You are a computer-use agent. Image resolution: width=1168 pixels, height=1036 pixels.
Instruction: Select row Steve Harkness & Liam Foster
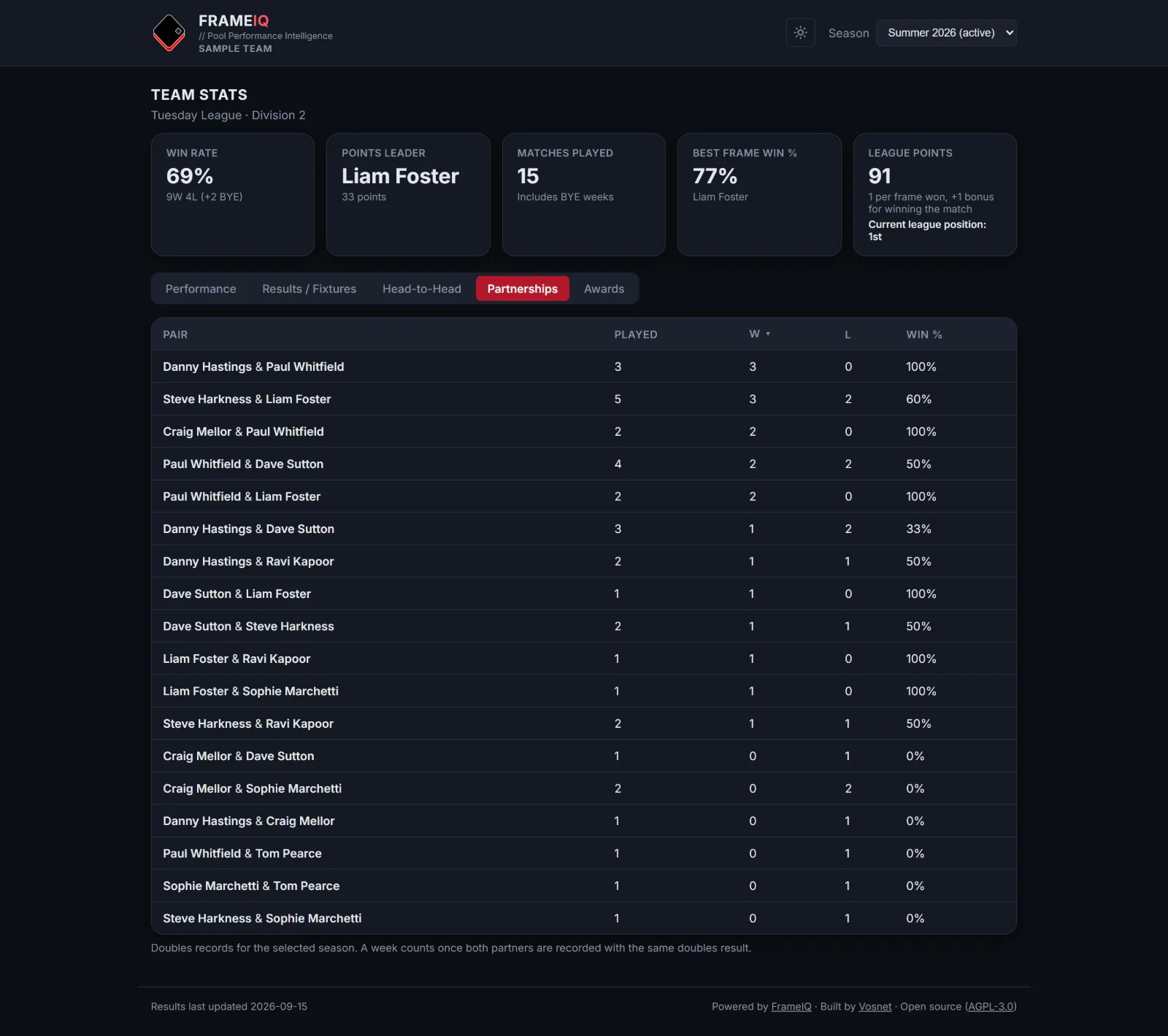click(583, 399)
